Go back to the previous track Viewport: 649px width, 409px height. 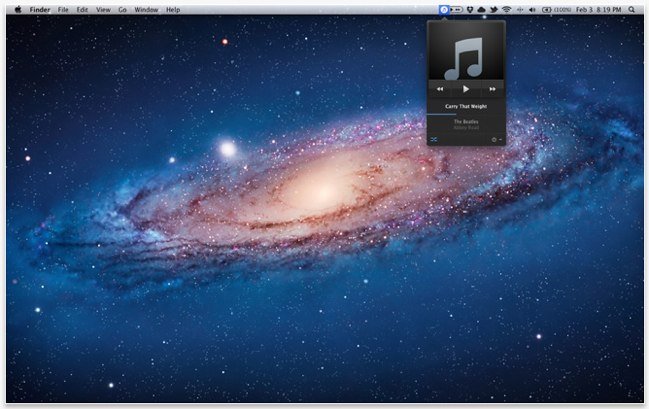point(440,89)
